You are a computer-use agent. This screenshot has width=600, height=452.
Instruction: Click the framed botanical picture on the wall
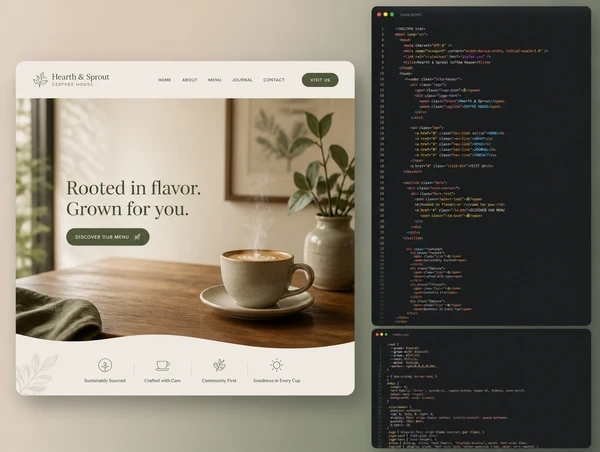(268, 149)
